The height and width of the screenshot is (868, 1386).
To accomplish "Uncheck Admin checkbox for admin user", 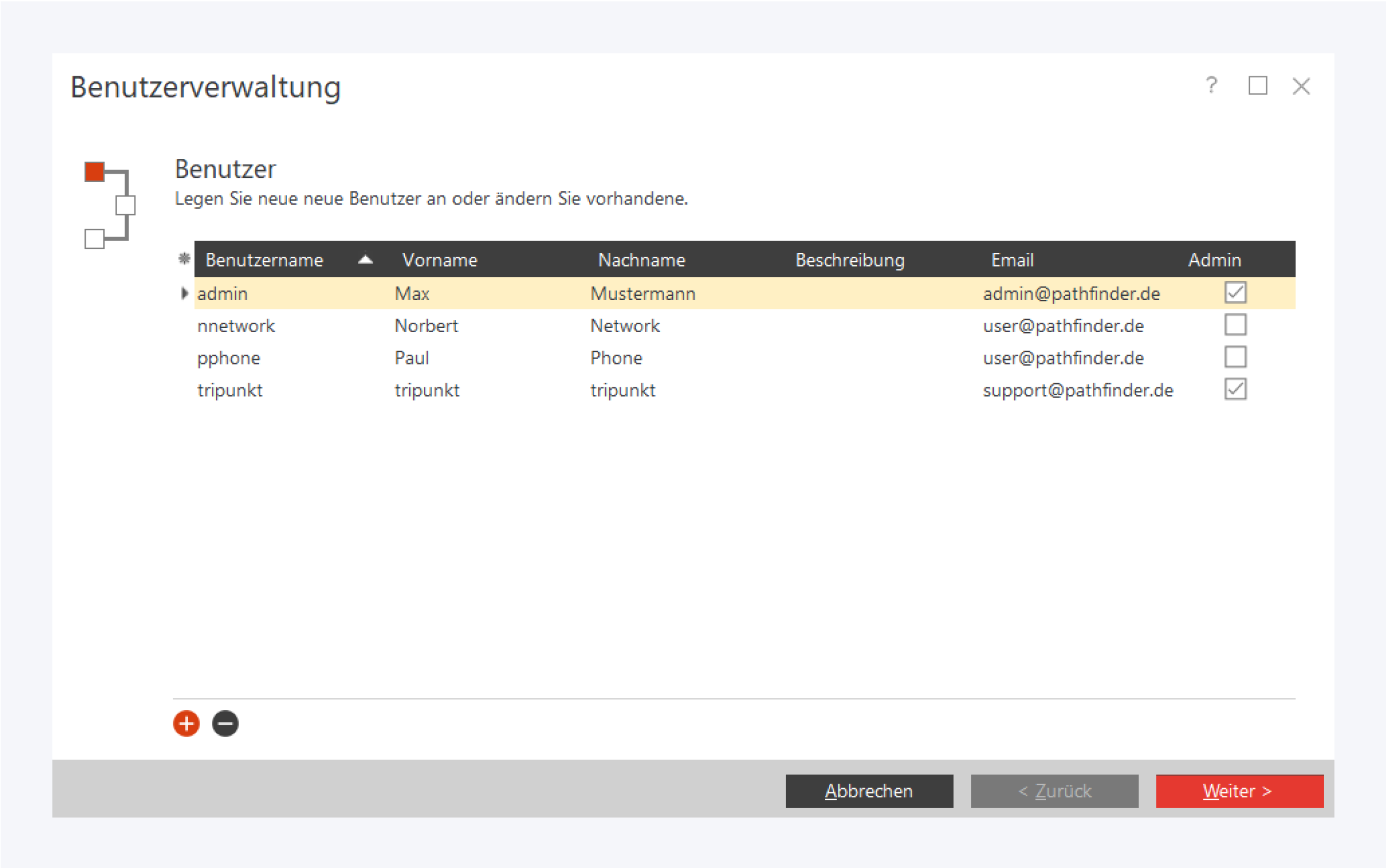I will [1235, 292].
